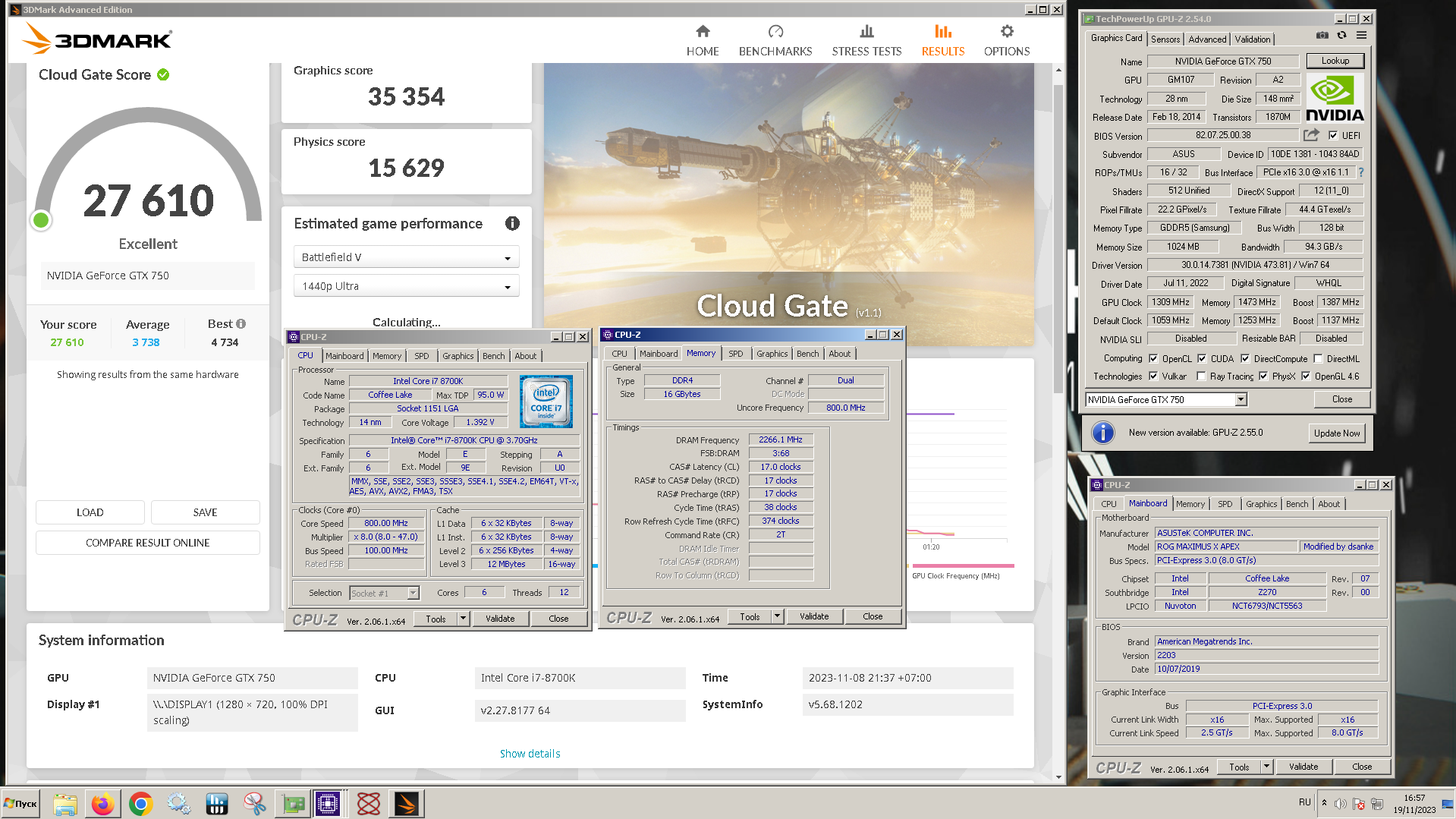
Task: Toggle the PhysX checkbox in GPU-Z
Action: [1263, 376]
